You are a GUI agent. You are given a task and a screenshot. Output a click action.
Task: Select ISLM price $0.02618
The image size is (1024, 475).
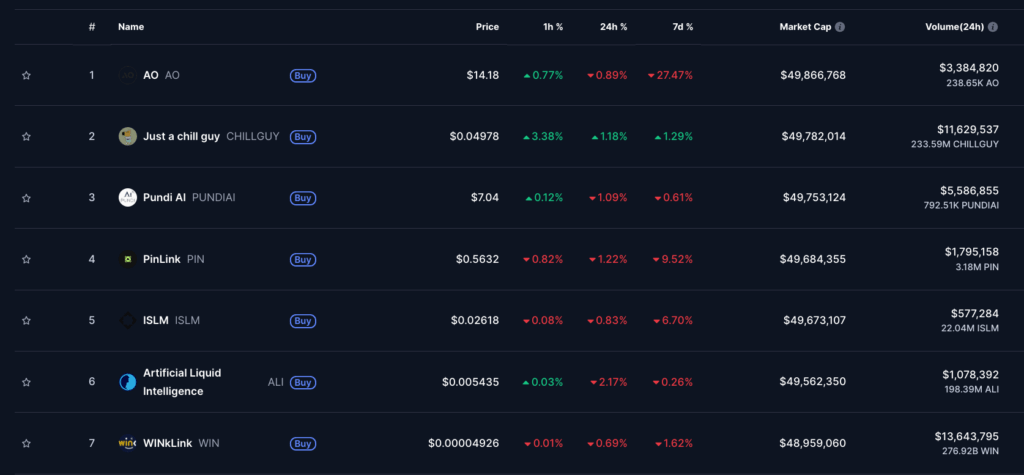(475, 321)
